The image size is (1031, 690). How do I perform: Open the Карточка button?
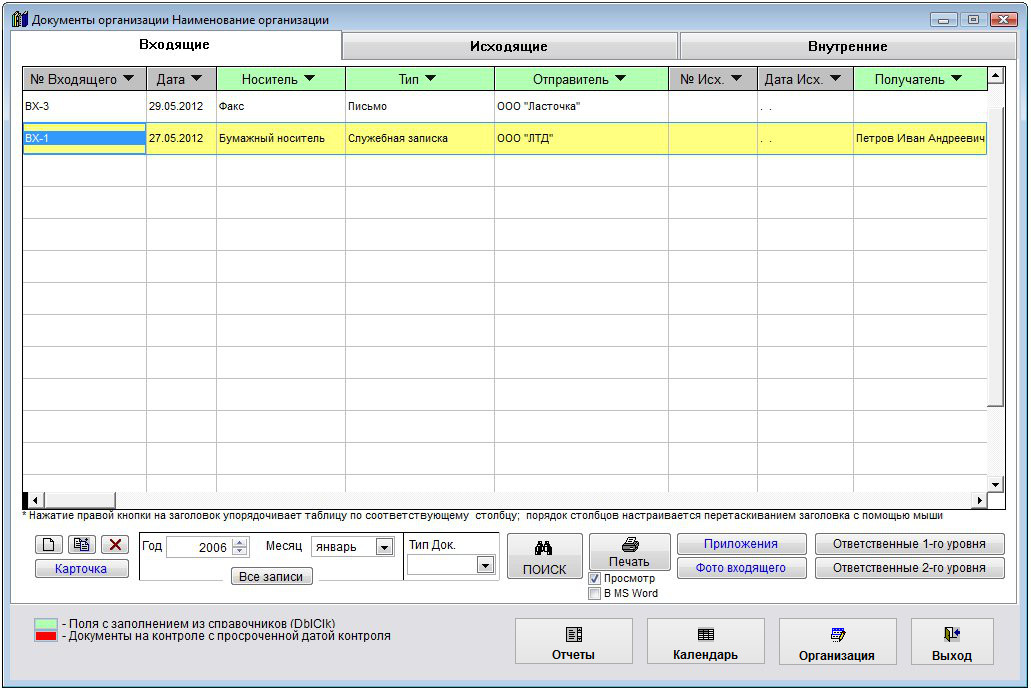click(82, 569)
